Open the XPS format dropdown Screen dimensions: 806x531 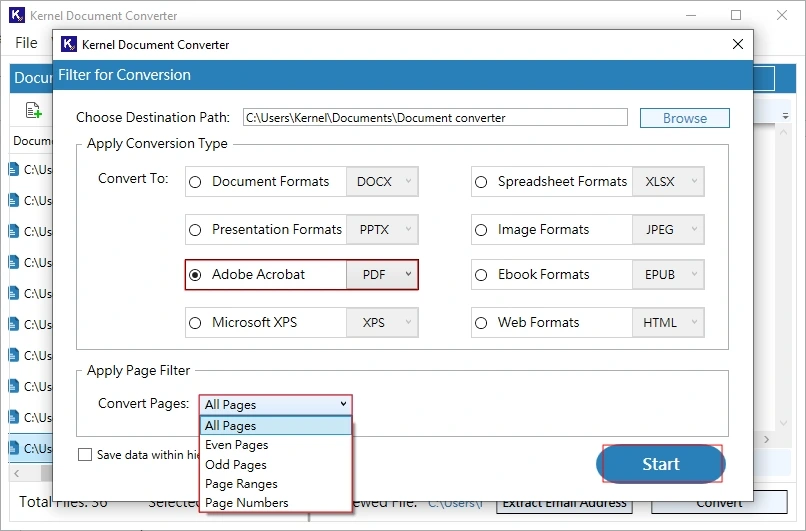pos(382,322)
